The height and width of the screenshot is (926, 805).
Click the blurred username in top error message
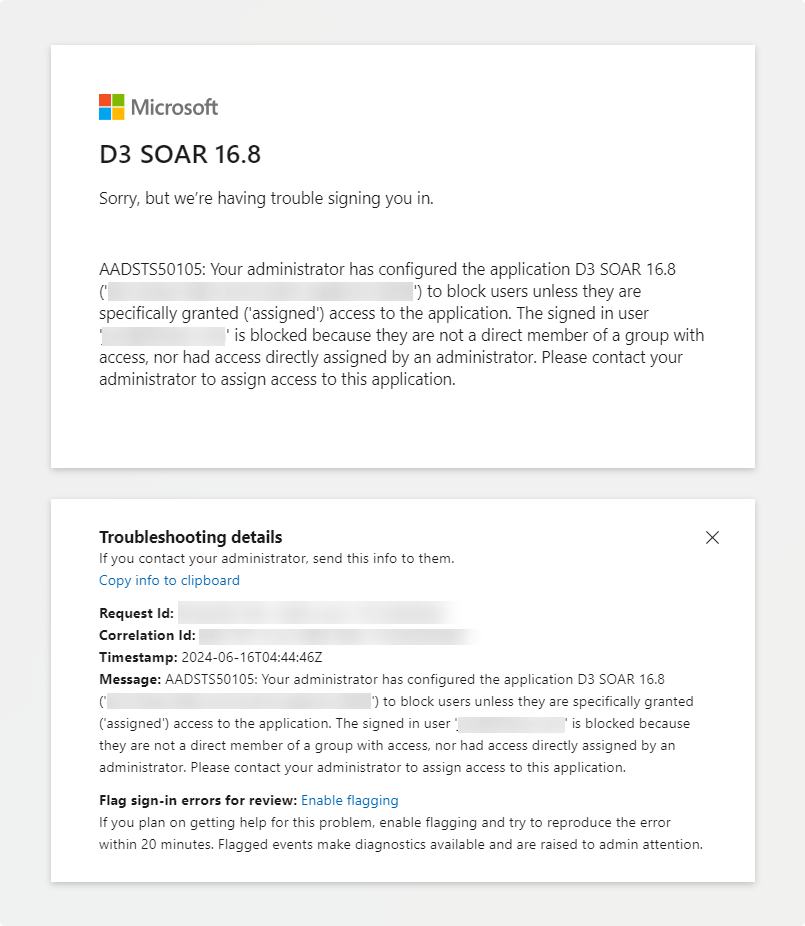click(164, 335)
